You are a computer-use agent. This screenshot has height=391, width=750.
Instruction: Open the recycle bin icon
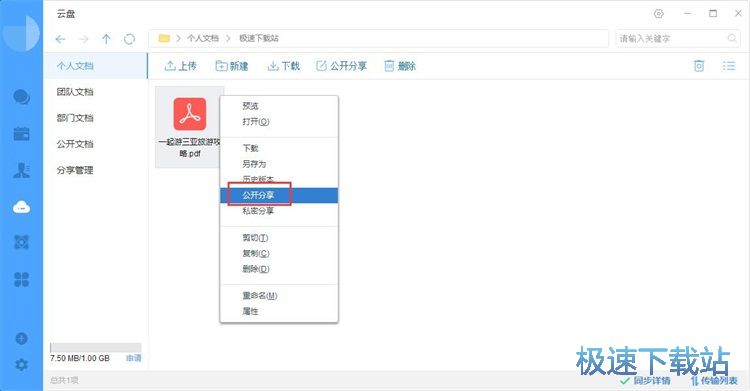click(x=699, y=66)
